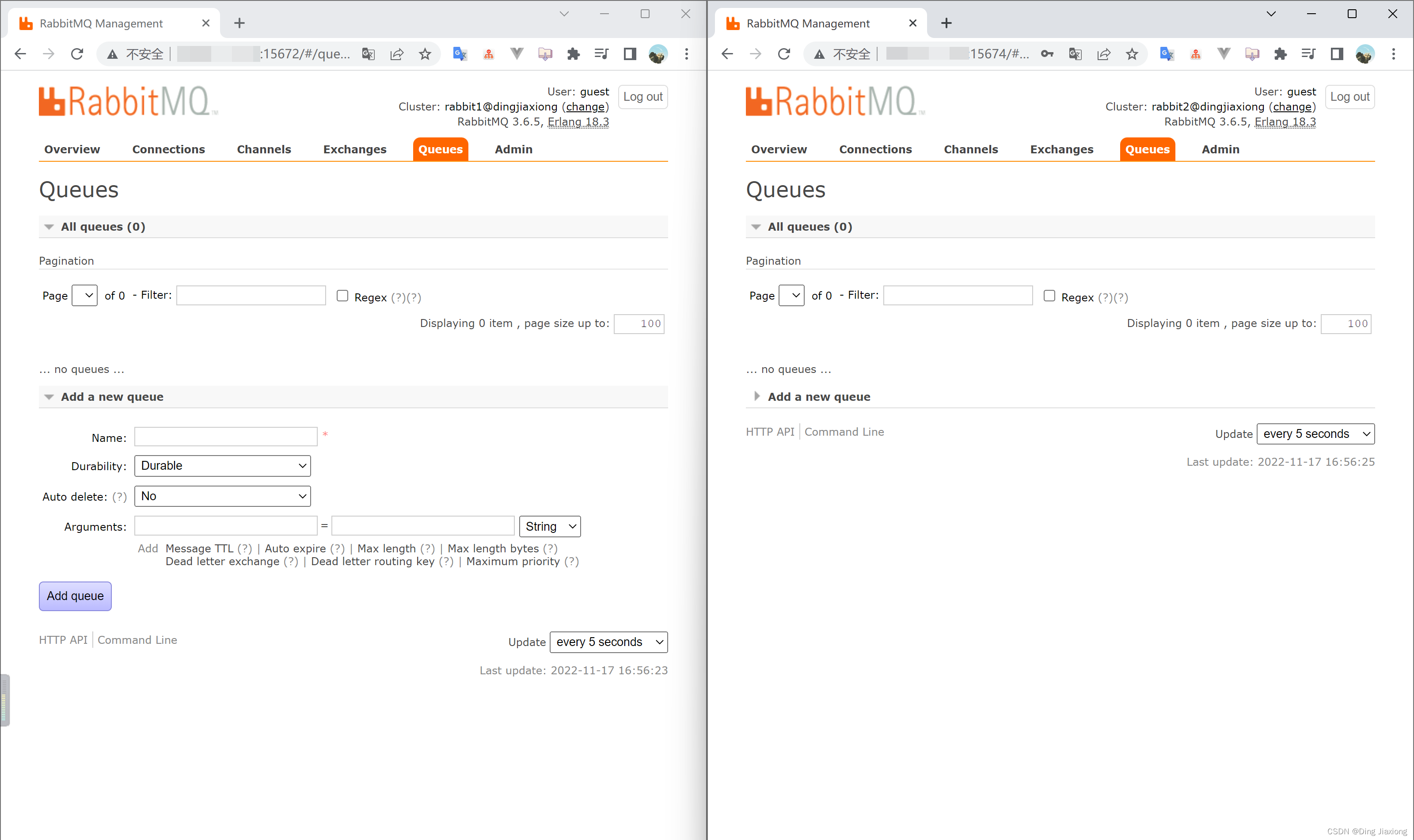Switch to Admin tab in right window
Image resolution: width=1414 pixels, height=840 pixels.
click(x=1220, y=149)
